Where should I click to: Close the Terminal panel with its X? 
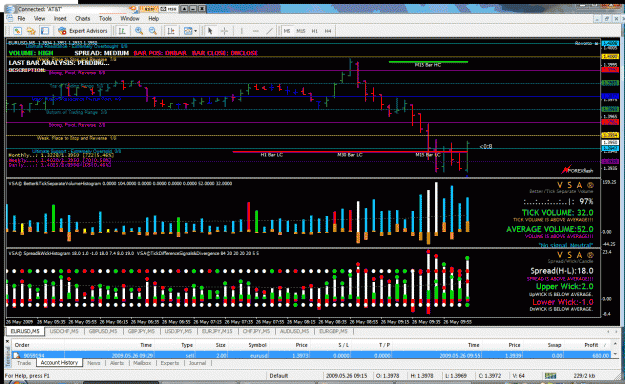click(7, 341)
